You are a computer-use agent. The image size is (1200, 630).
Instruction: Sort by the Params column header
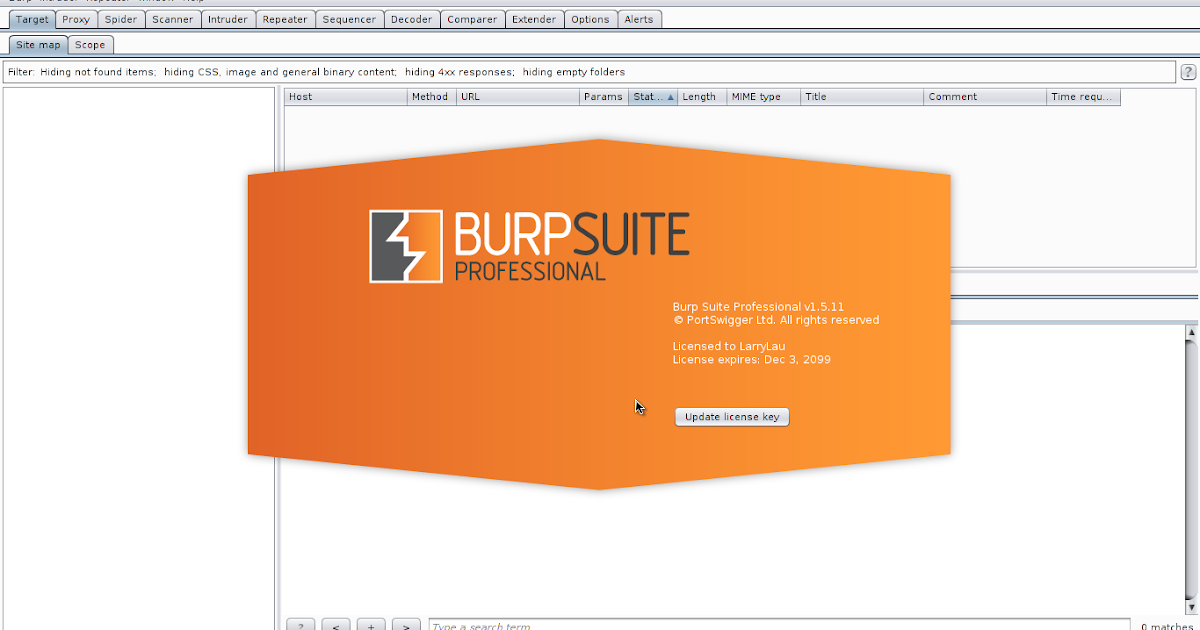604,97
